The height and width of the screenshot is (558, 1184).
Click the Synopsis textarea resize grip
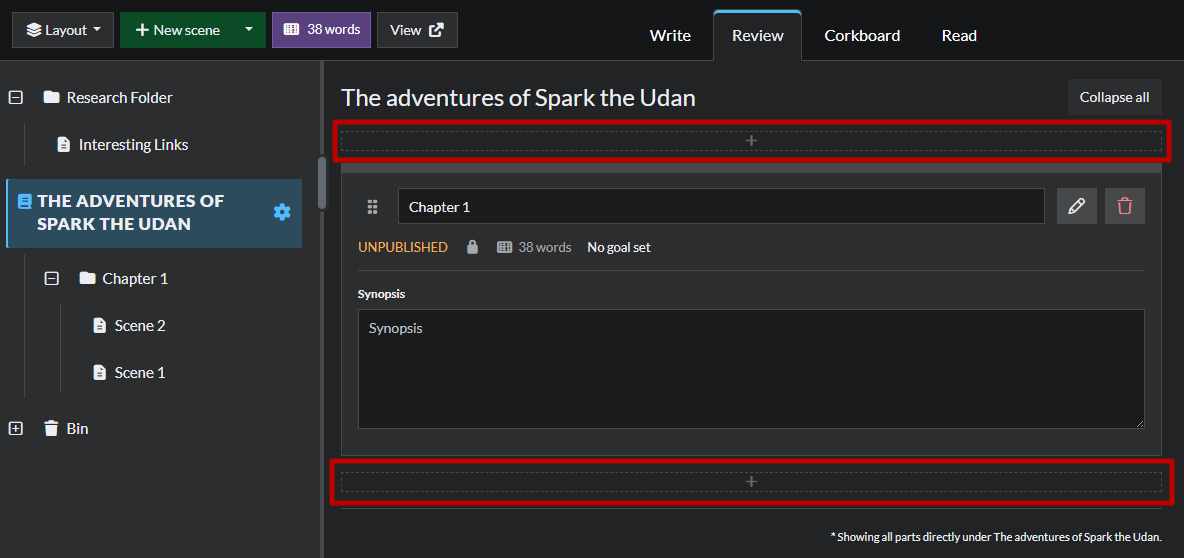point(1139,423)
